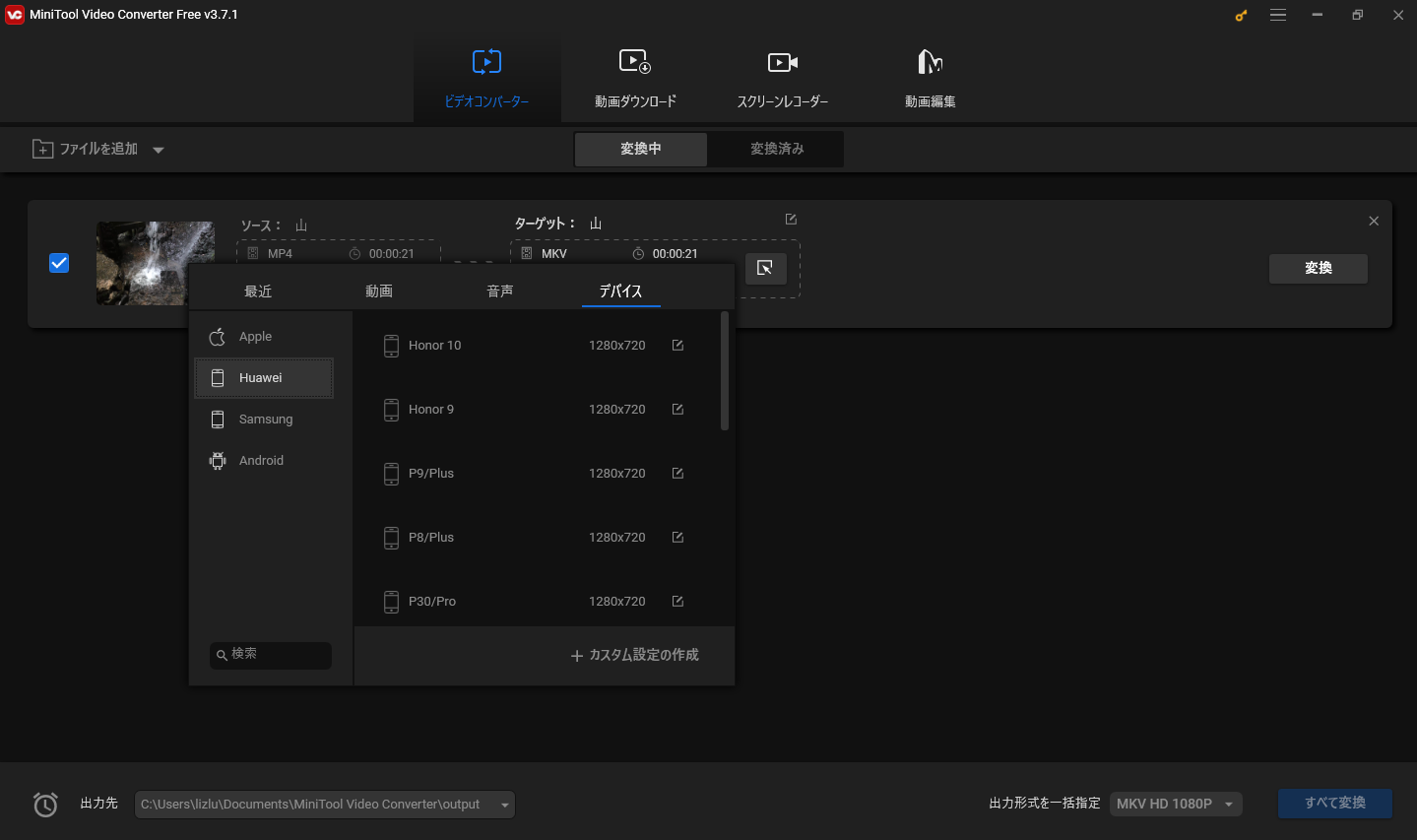Click the すべて変換 button
1417x840 pixels.
coord(1335,804)
